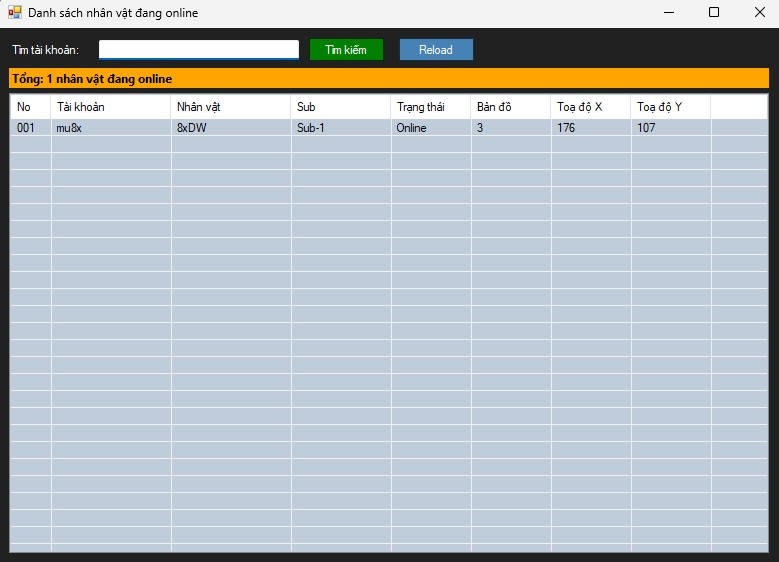Image resolution: width=779 pixels, height=562 pixels.
Task: Select the Online status cell
Action: (x=431, y=128)
